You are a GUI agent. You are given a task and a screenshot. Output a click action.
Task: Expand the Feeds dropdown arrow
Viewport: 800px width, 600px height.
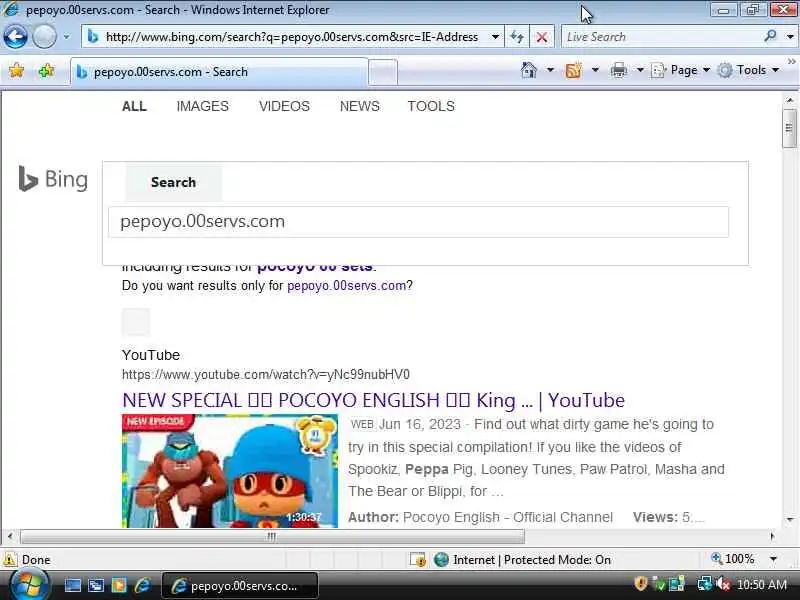pos(595,70)
